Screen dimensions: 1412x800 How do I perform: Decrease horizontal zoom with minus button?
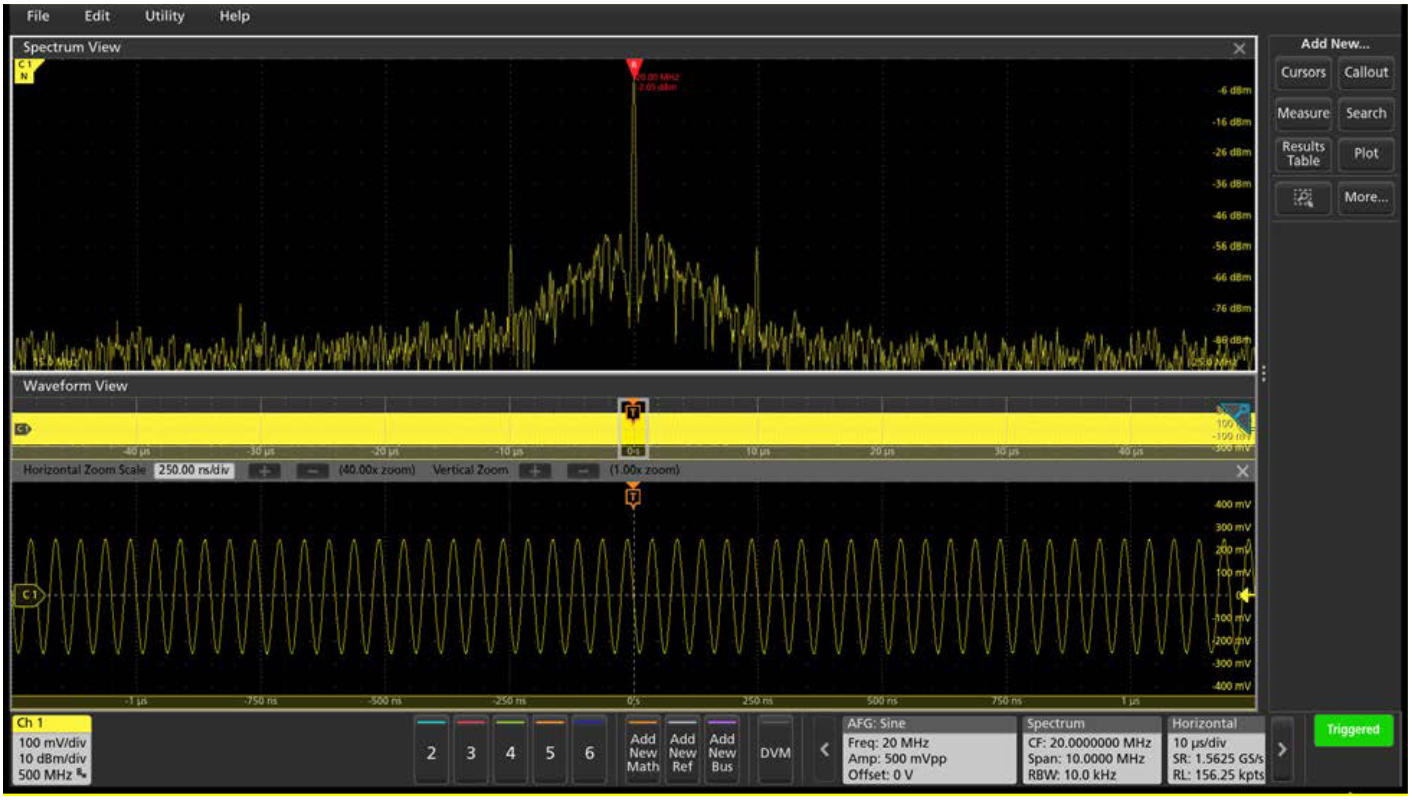[x=313, y=470]
